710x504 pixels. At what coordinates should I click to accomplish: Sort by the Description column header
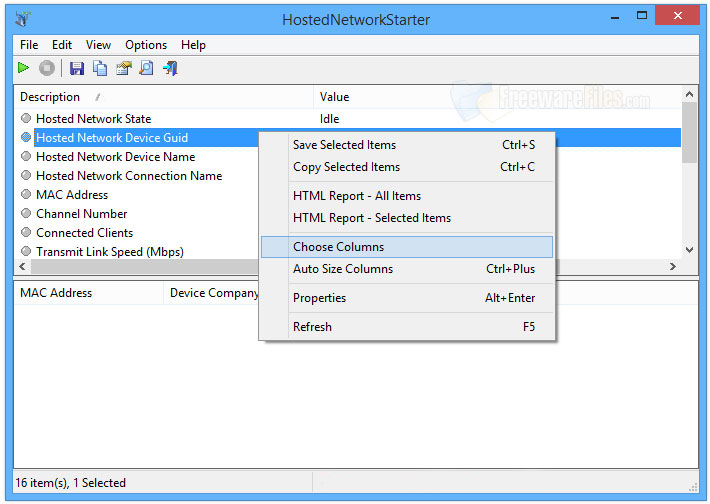point(50,97)
